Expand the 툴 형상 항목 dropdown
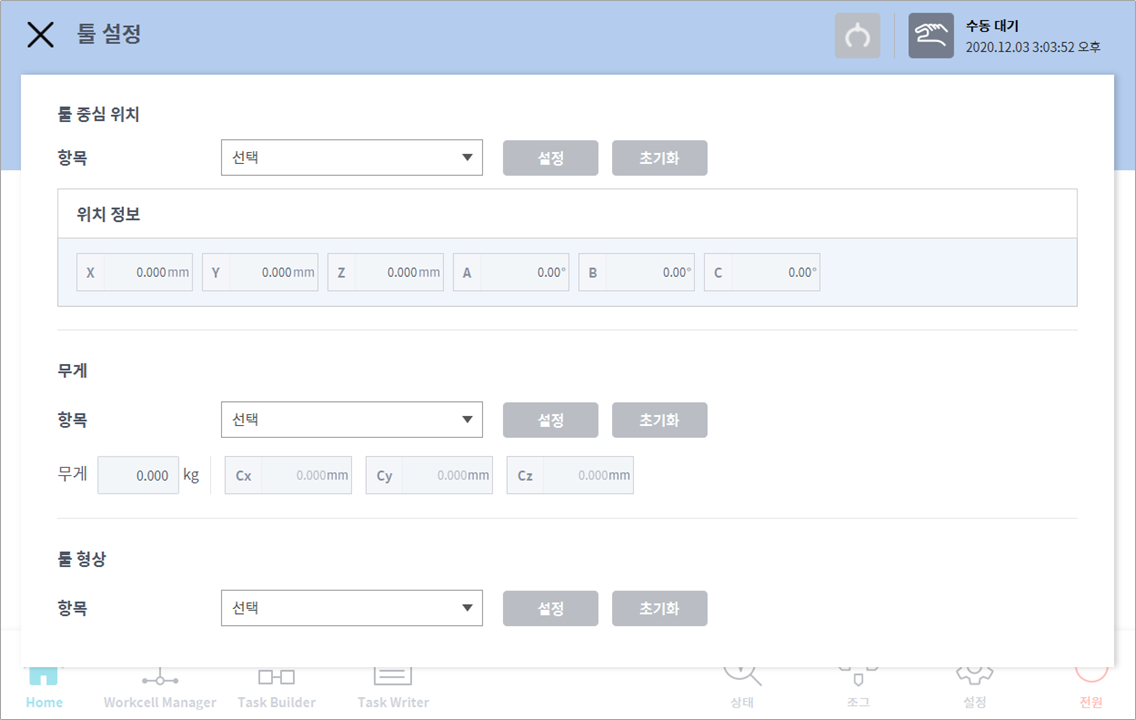Viewport: 1136px width, 720px height. pos(351,608)
